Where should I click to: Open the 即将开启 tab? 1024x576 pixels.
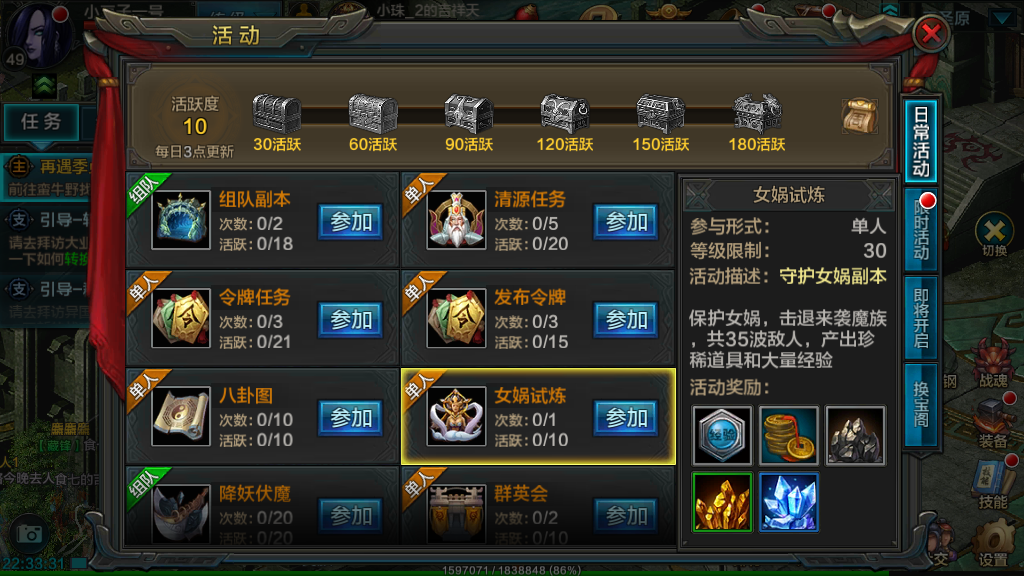[x=921, y=318]
